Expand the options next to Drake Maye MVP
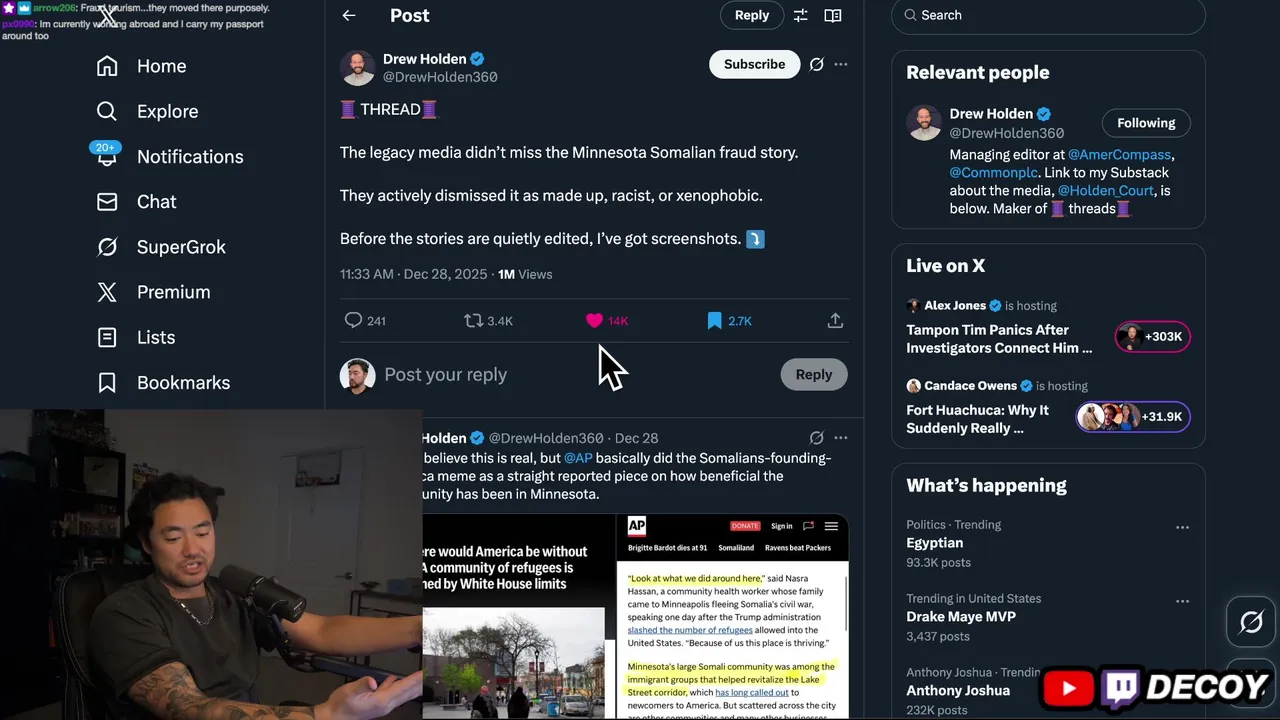The height and width of the screenshot is (720, 1280). pyautogui.click(x=1182, y=601)
